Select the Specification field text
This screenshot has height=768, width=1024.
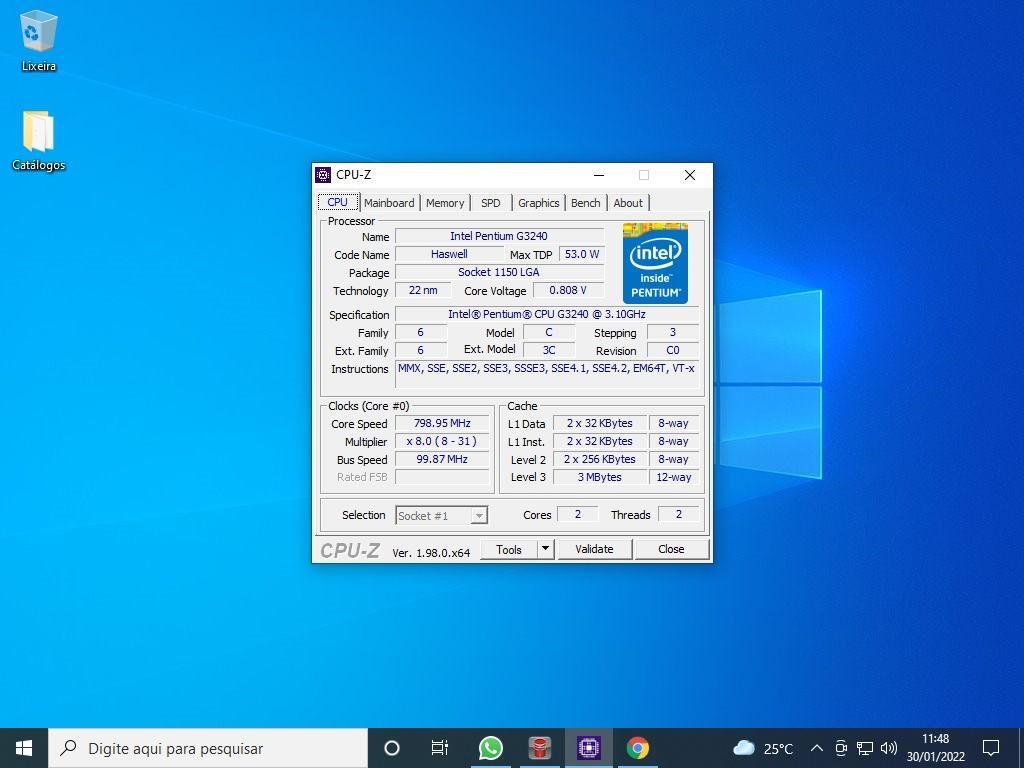click(547, 315)
